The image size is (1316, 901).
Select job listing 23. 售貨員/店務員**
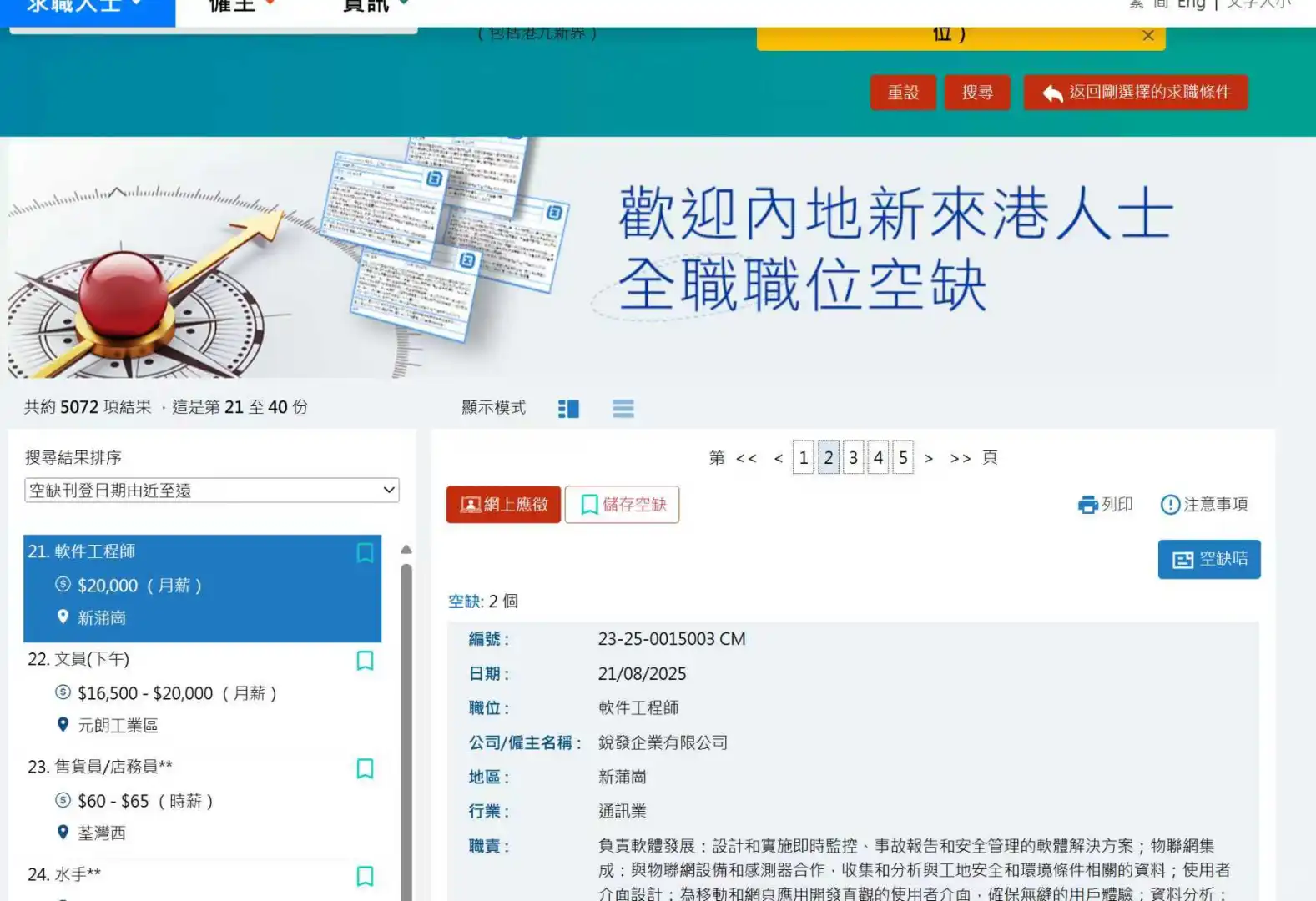point(202,803)
